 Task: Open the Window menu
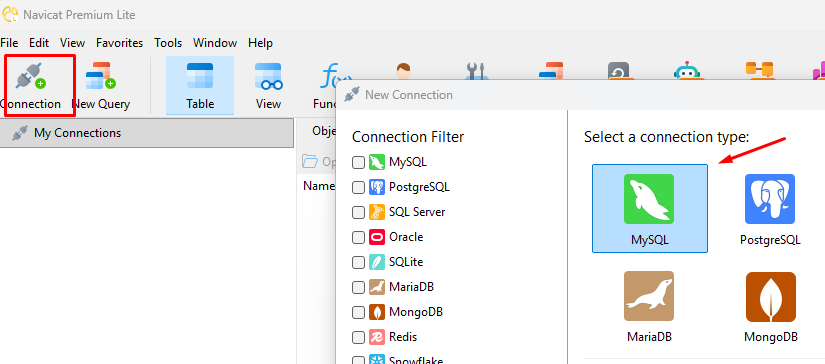pos(215,43)
